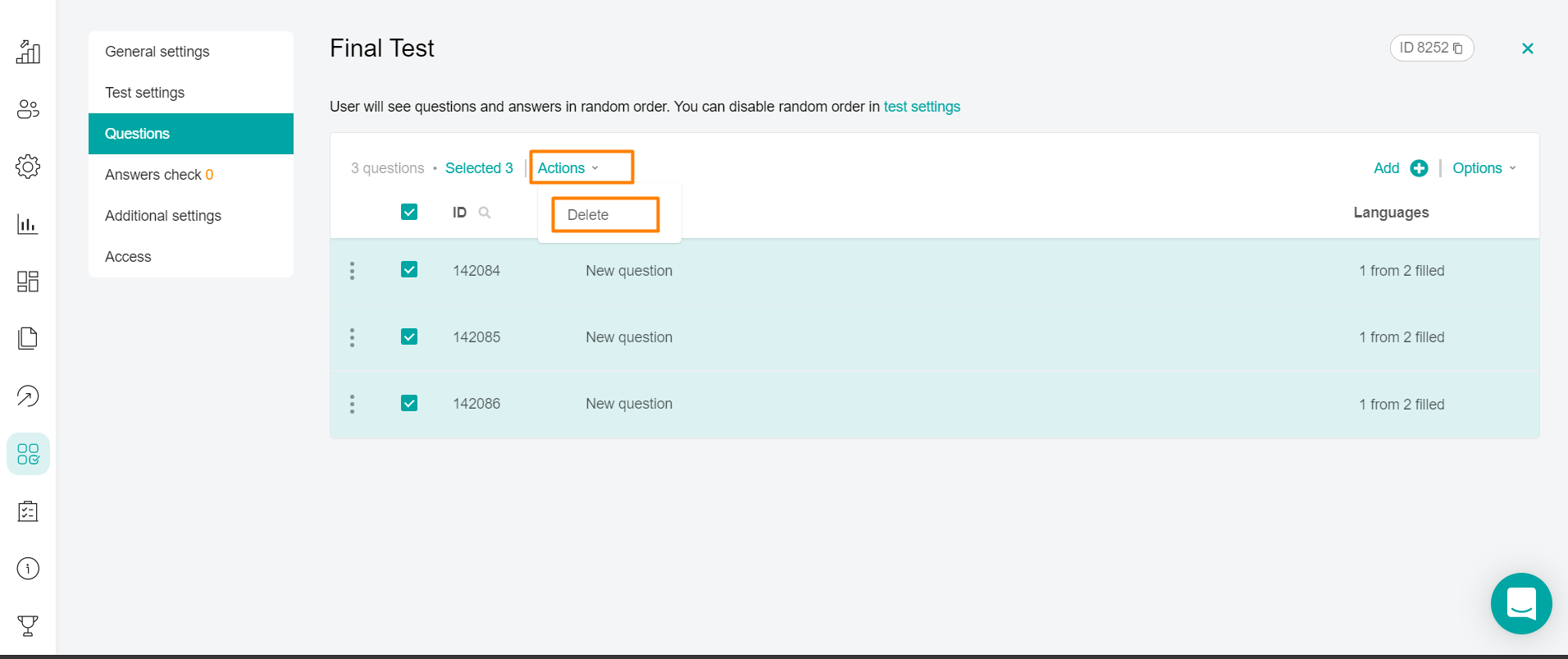Uncheck question 142084 checkbox

coord(409,269)
